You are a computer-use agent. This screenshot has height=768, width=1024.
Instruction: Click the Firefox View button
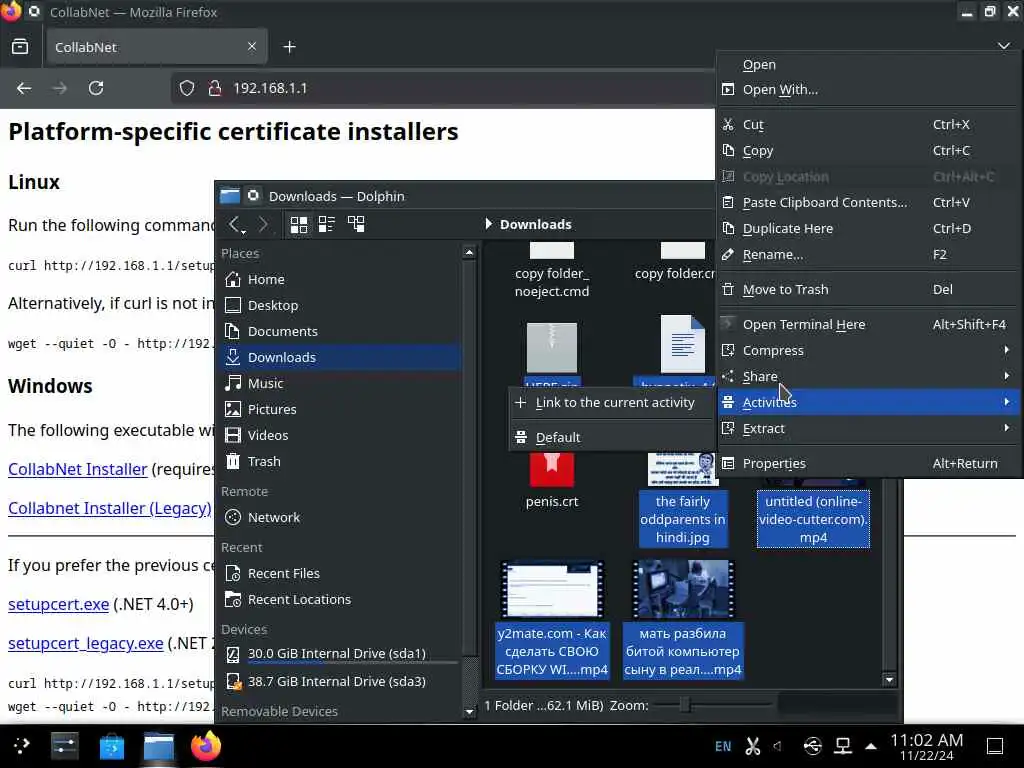[x=20, y=47]
